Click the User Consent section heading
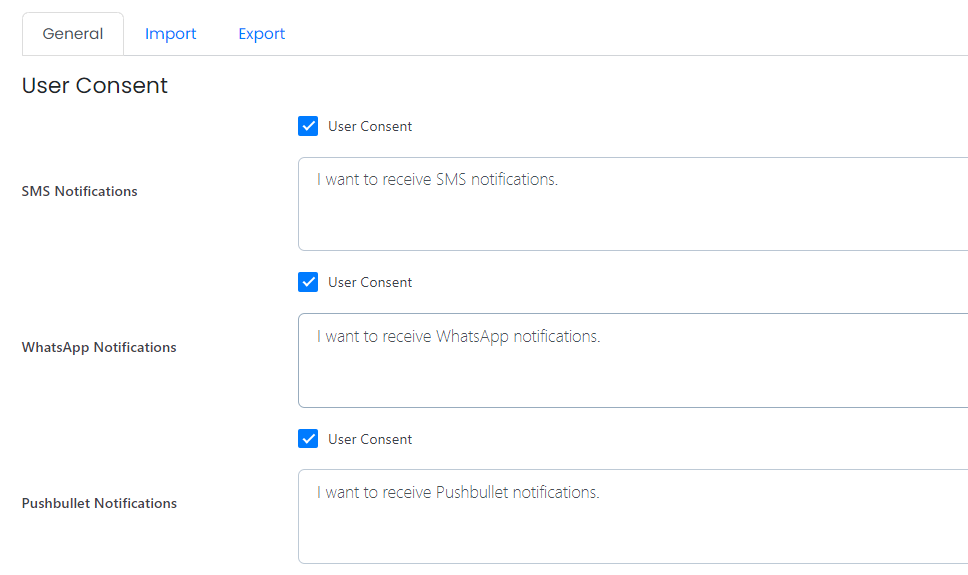 pos(94,85)
